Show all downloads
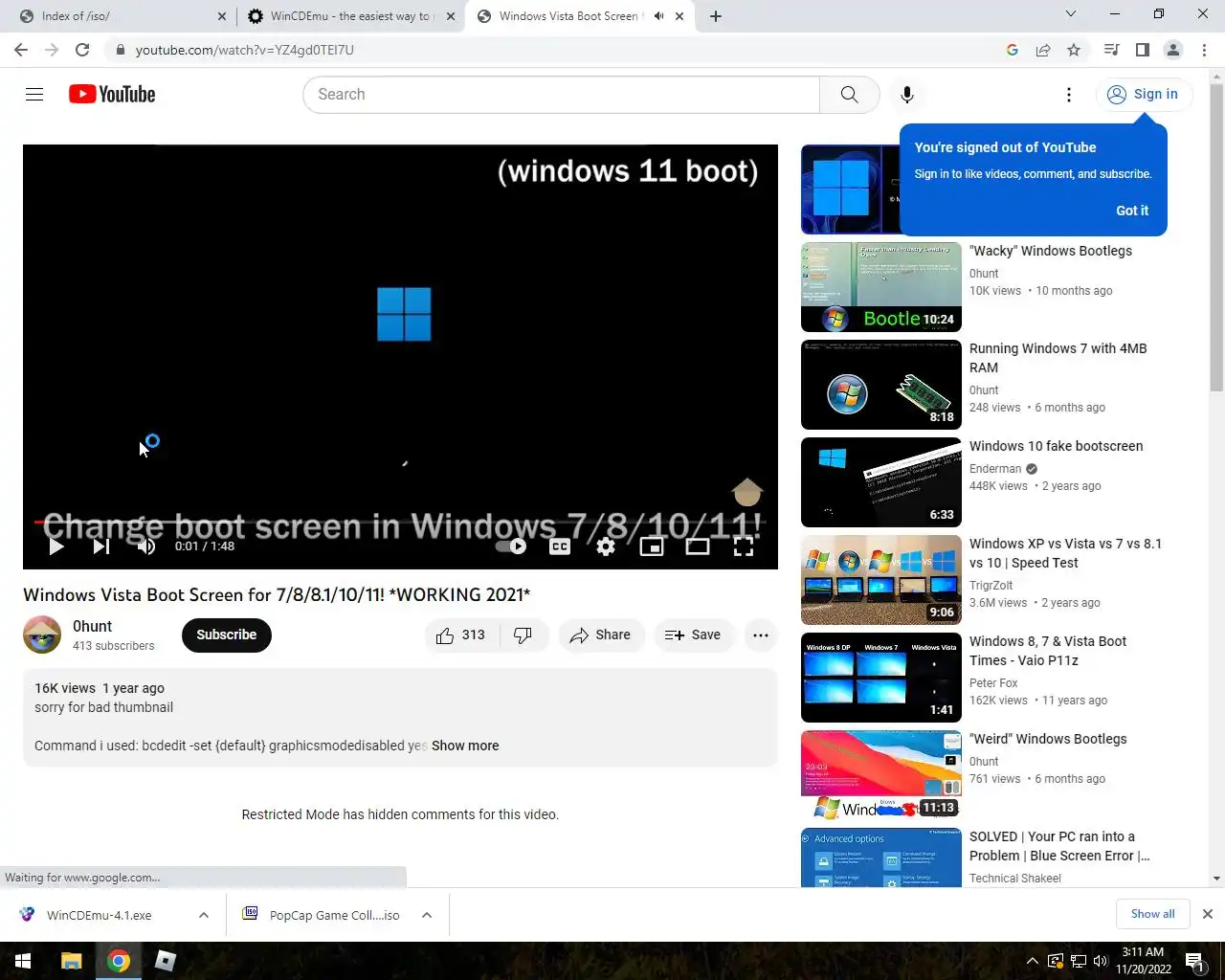Image resolution: width=1225 pixels, height=980 pixels. pos(1152,914)
